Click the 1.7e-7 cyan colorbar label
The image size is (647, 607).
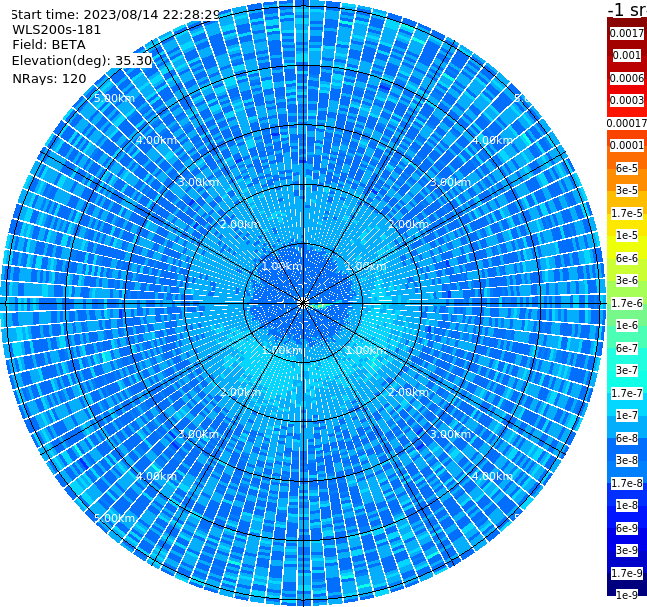627,393
